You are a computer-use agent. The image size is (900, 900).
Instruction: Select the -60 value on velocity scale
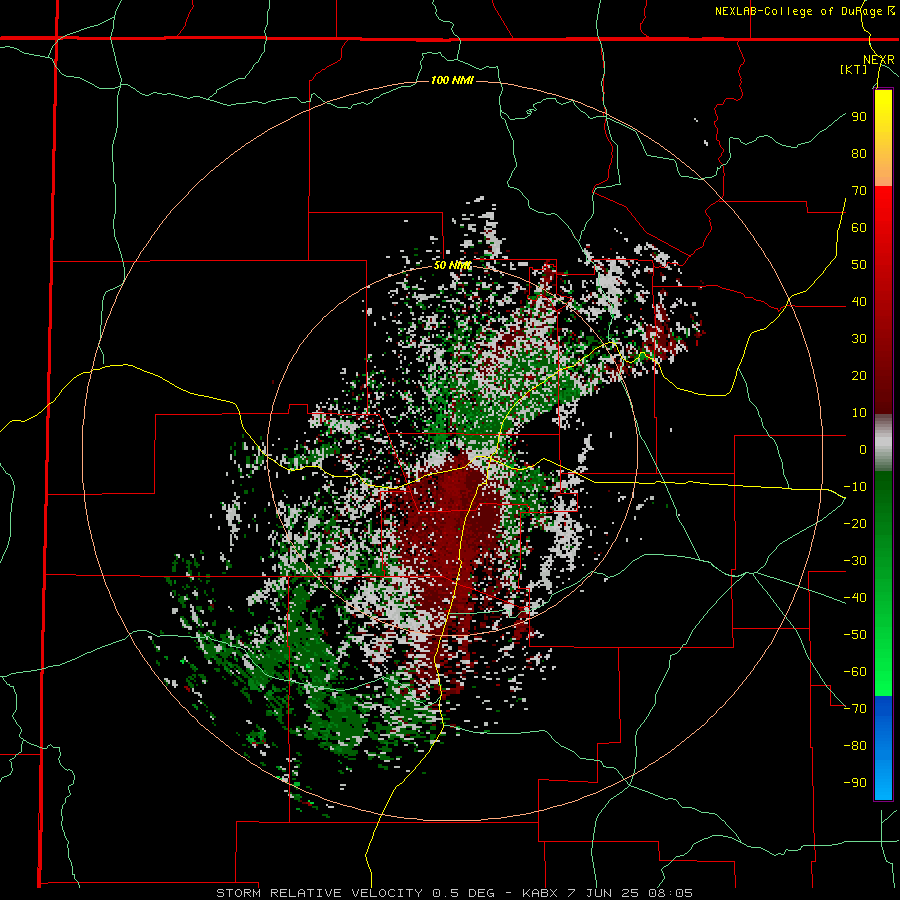pos(855,672)
